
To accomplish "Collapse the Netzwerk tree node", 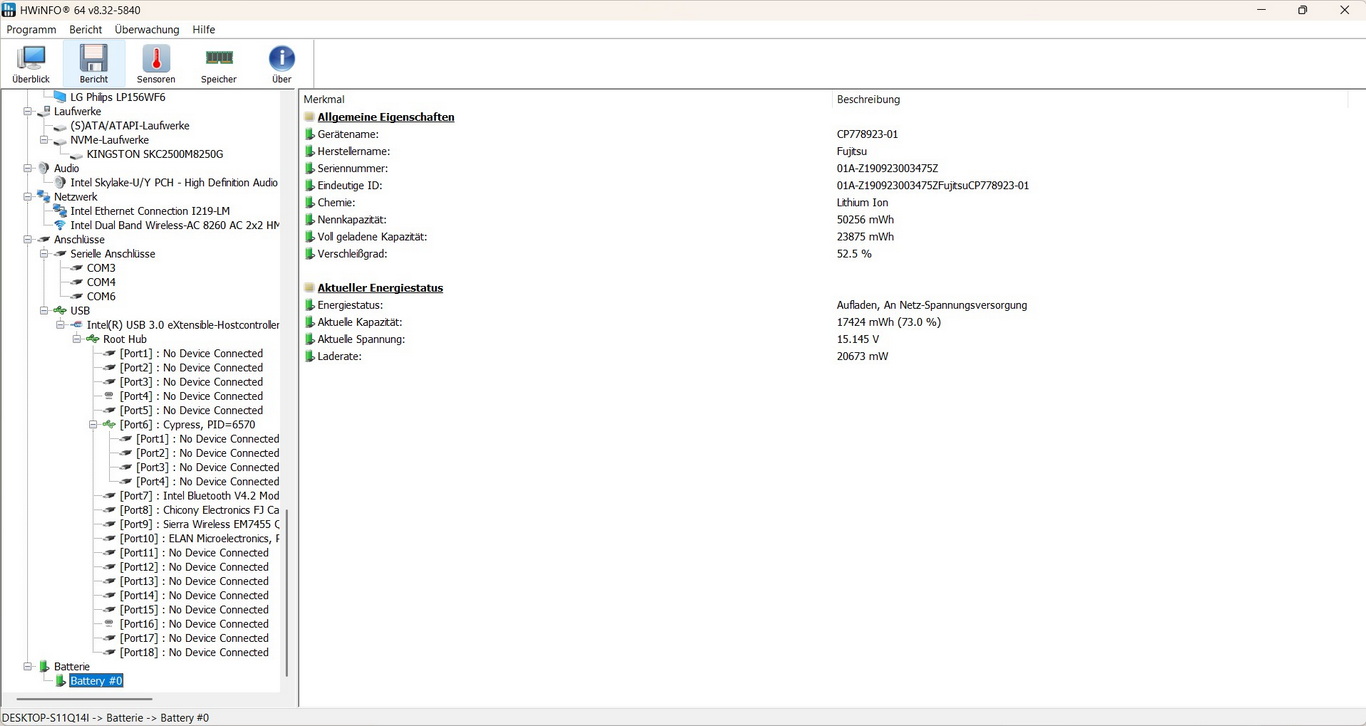I will point(28,197).
